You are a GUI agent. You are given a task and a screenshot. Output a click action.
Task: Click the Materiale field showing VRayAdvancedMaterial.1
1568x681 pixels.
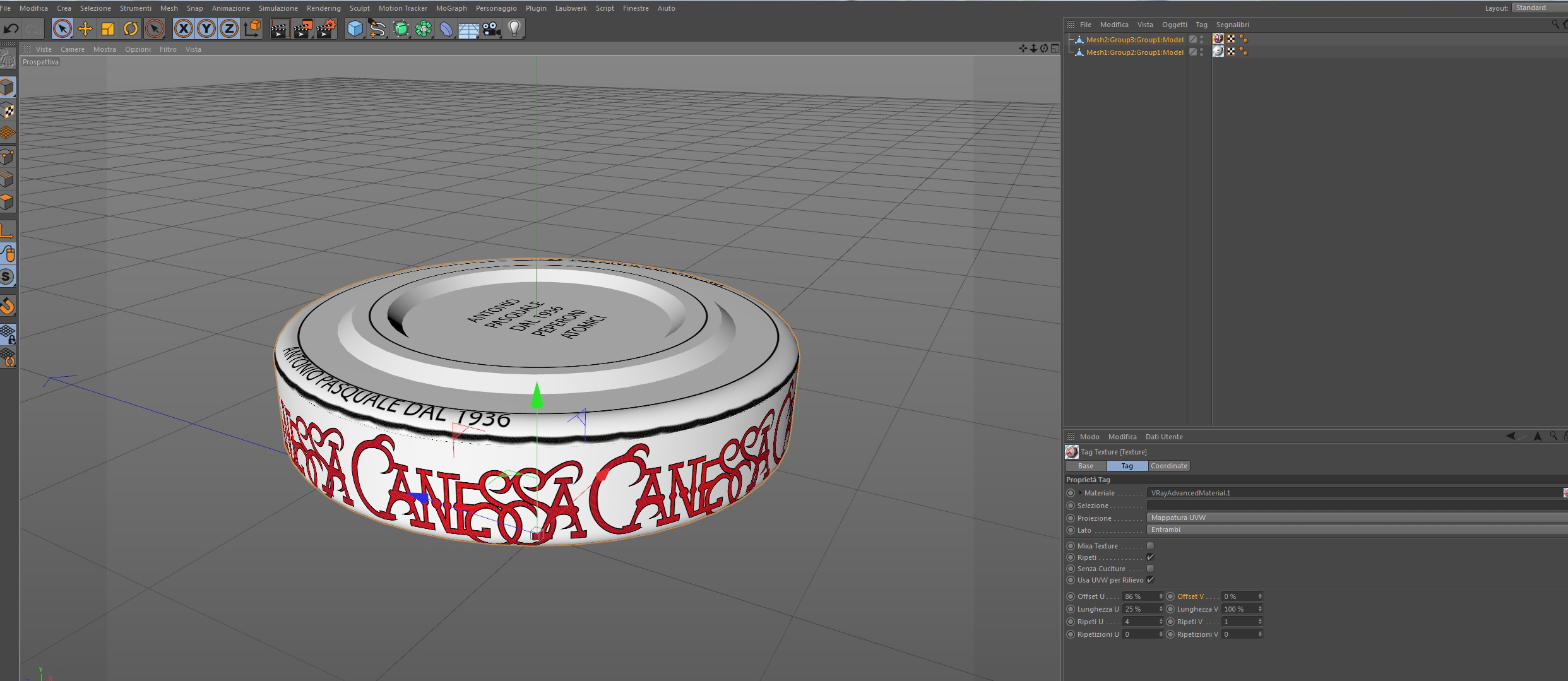coord(1354,493)
